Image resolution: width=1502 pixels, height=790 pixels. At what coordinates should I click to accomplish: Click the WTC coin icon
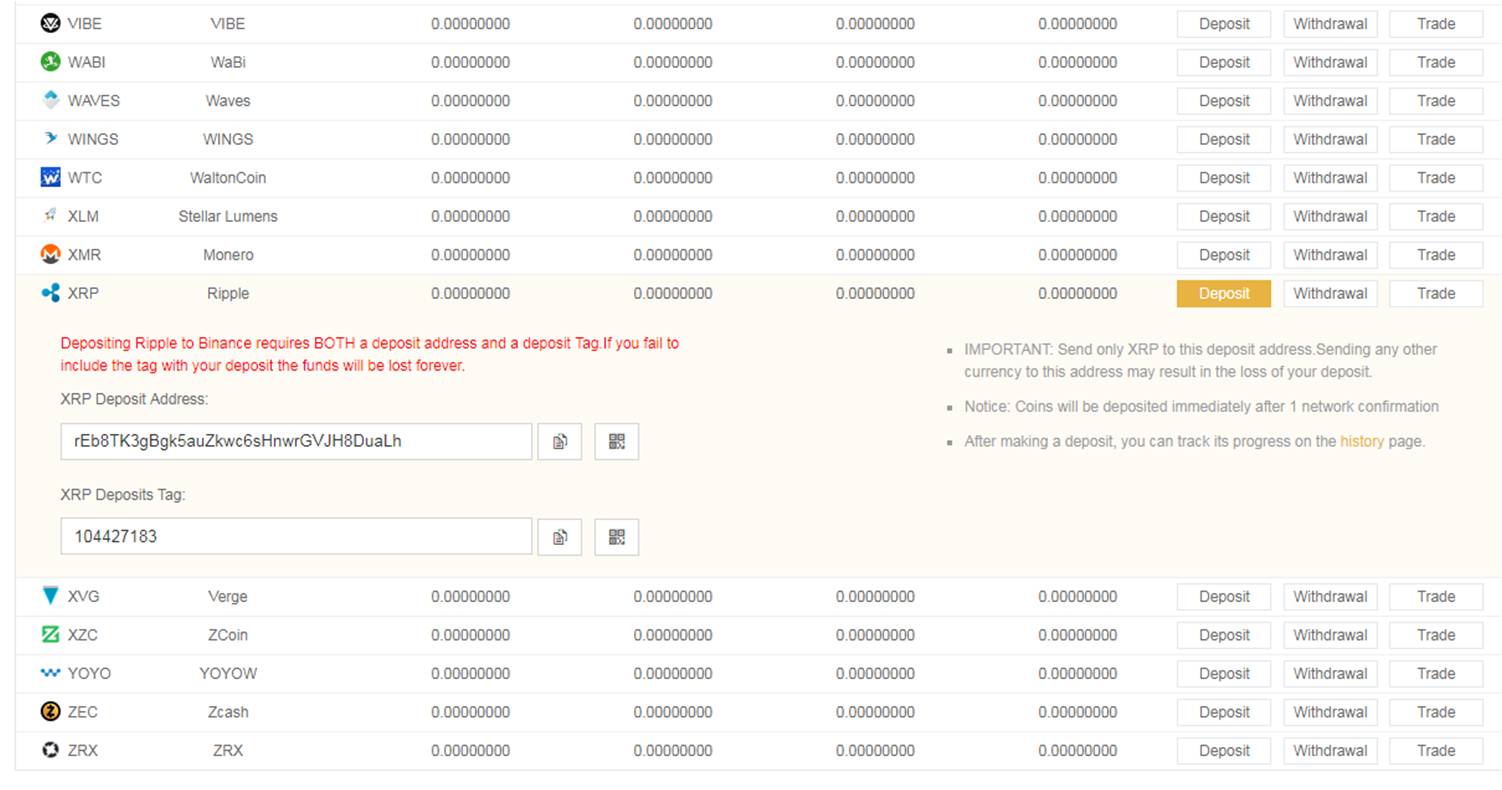tap(50, 177)
